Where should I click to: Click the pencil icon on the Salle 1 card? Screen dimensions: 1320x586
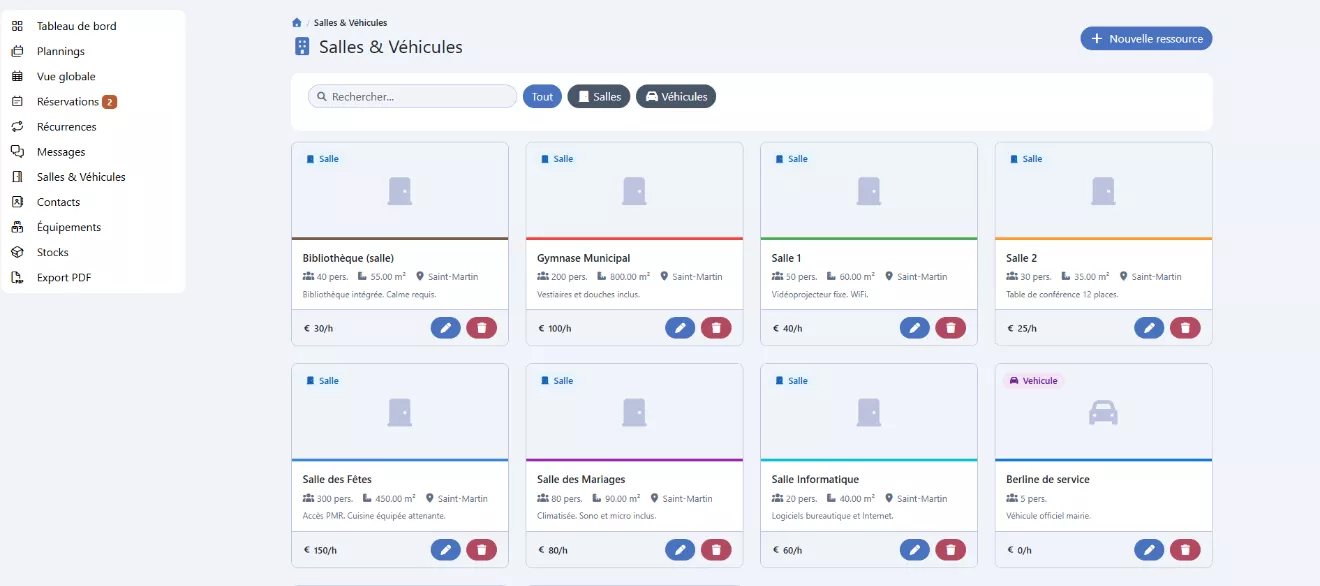pyautogui.click(x=914, y=328)
